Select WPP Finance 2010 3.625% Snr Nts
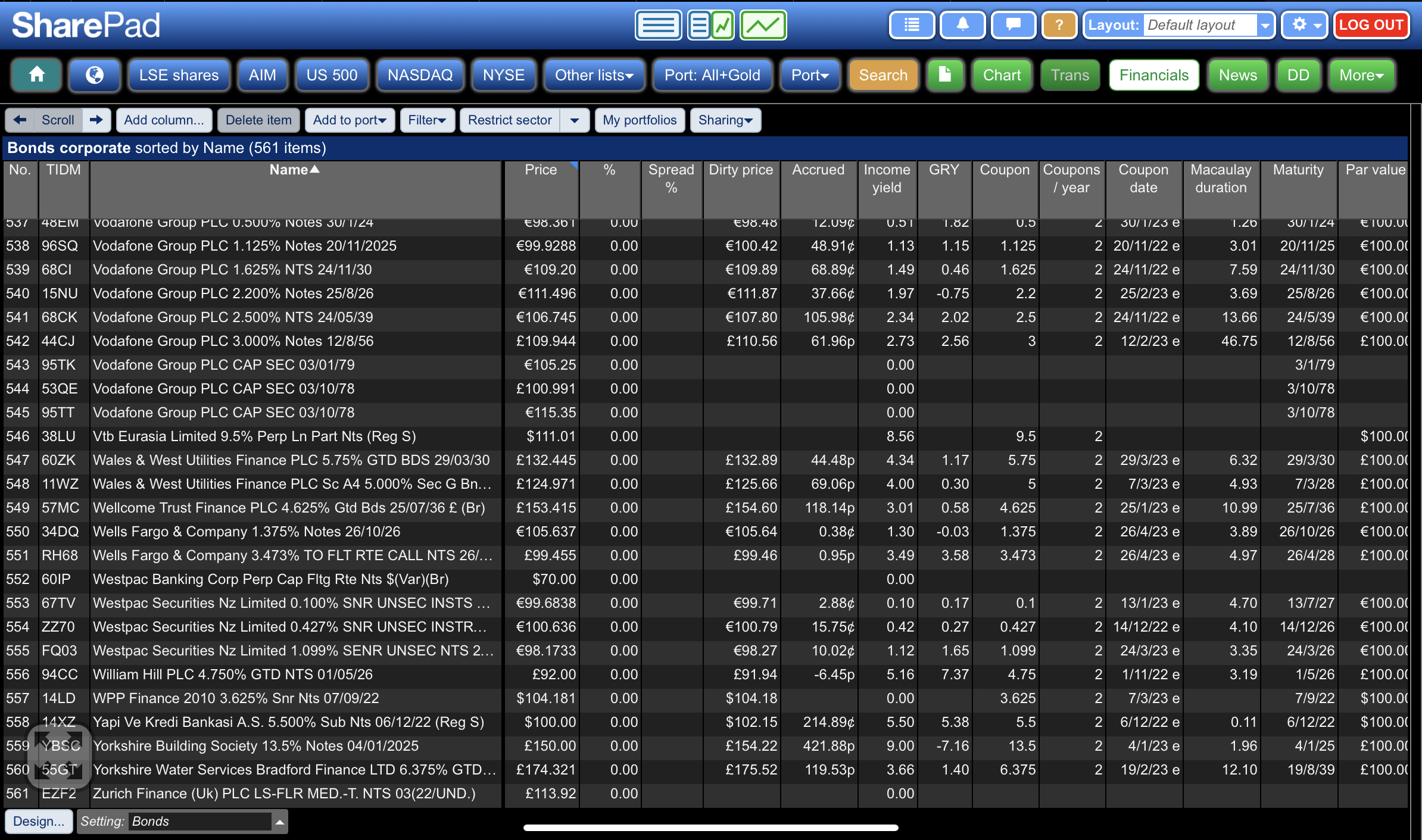Screen dimensions: 1422x840 click(706, 698)
